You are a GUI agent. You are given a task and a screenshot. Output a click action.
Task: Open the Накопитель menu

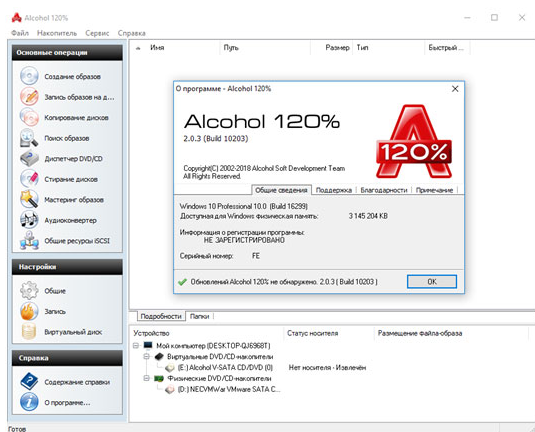(x=57, y=33)
